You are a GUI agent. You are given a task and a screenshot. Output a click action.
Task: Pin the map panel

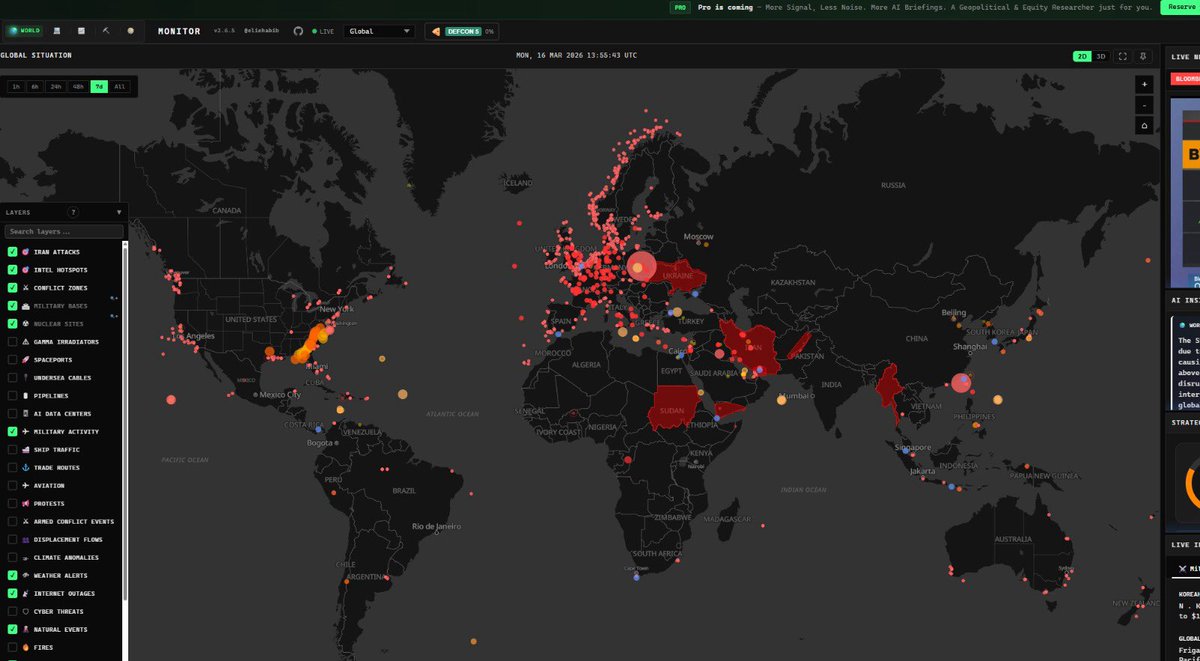coord(1143,57)
